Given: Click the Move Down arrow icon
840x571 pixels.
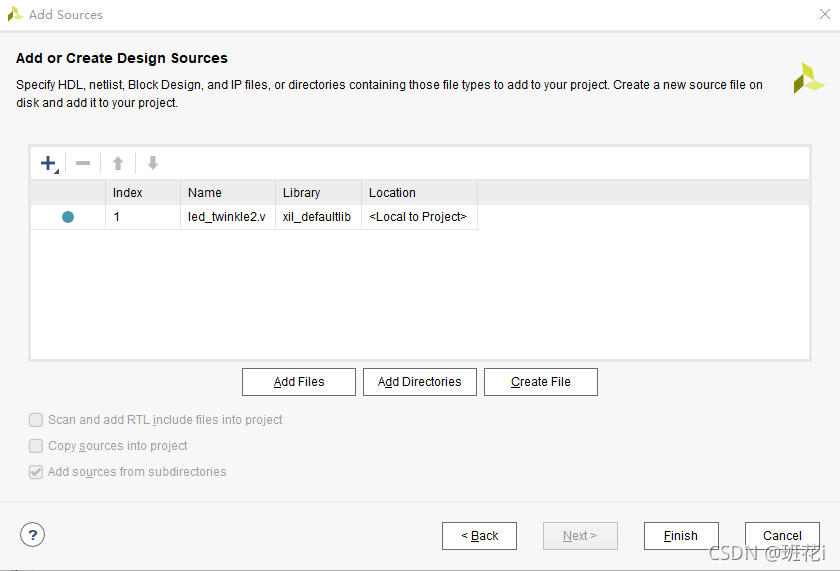Looking at the screenshot, I should pyautogui.click(x=153, y=163).
